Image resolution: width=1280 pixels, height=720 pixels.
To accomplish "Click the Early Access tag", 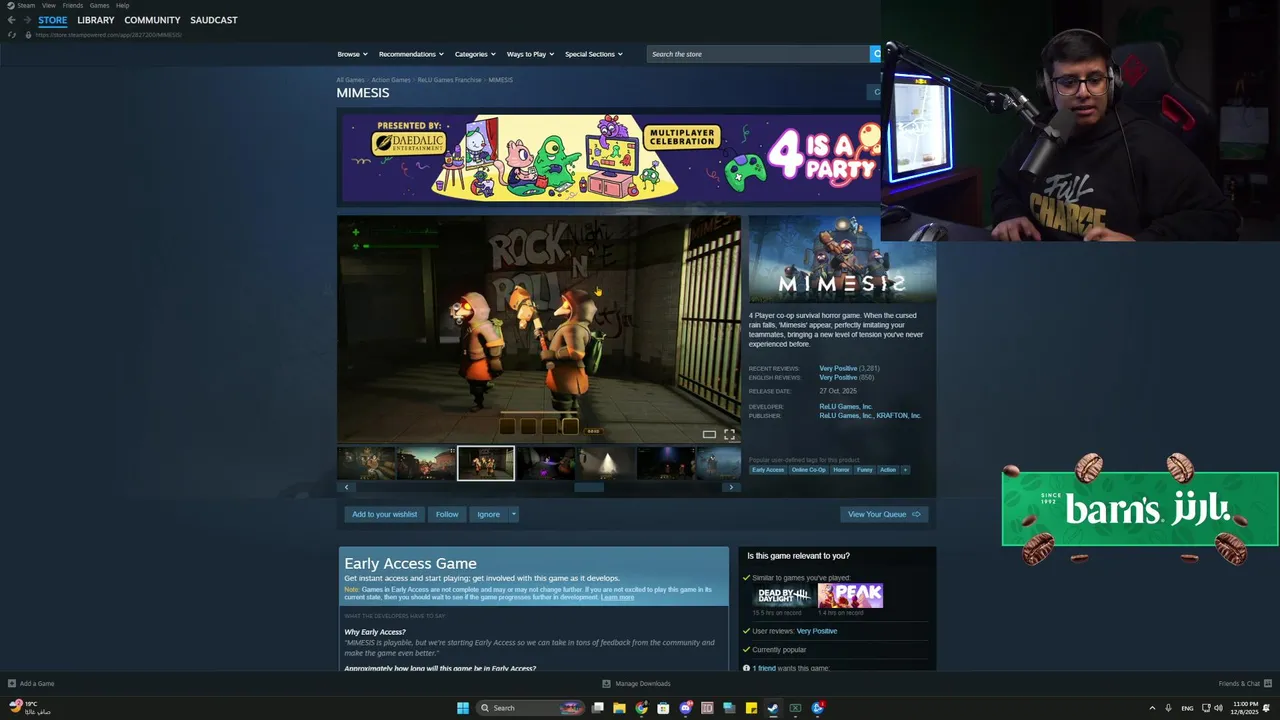I will click(x=768, y=470).
